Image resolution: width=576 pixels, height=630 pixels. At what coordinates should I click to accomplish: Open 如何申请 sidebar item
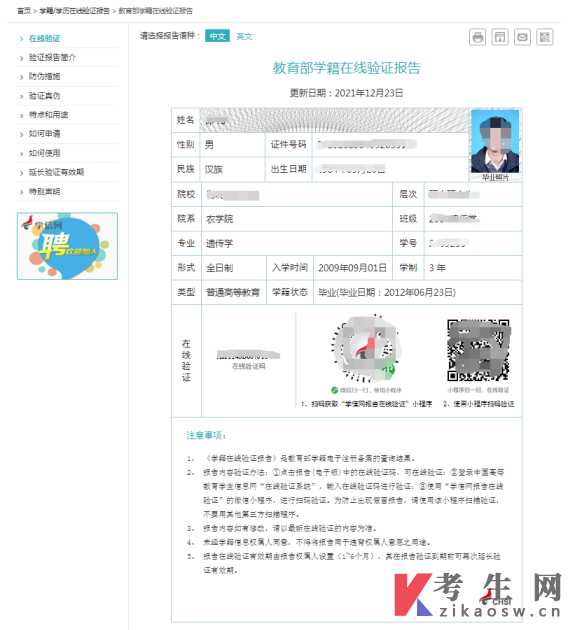[45, 134]
